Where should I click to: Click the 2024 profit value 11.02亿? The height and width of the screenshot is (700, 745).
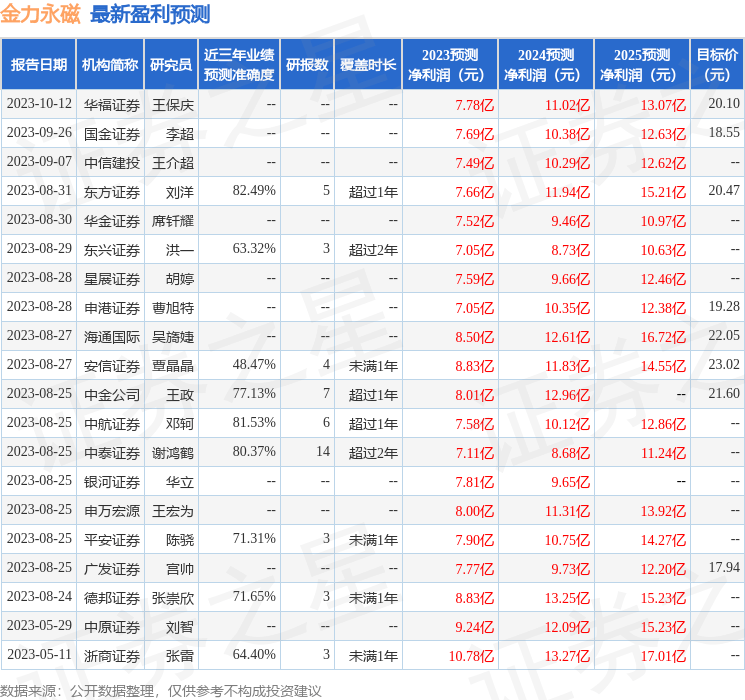pyautogui.click(x=567, y=105)
